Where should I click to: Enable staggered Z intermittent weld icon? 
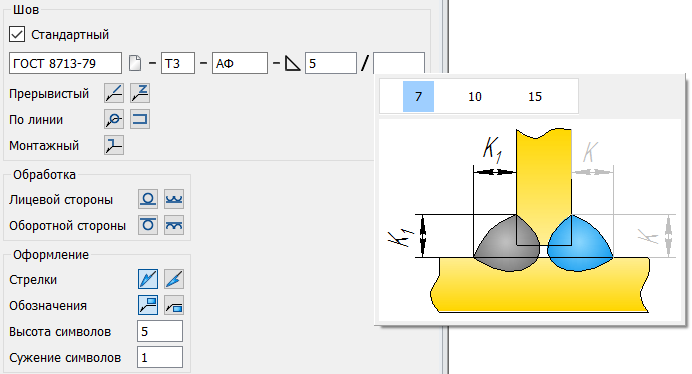point(140,93)
